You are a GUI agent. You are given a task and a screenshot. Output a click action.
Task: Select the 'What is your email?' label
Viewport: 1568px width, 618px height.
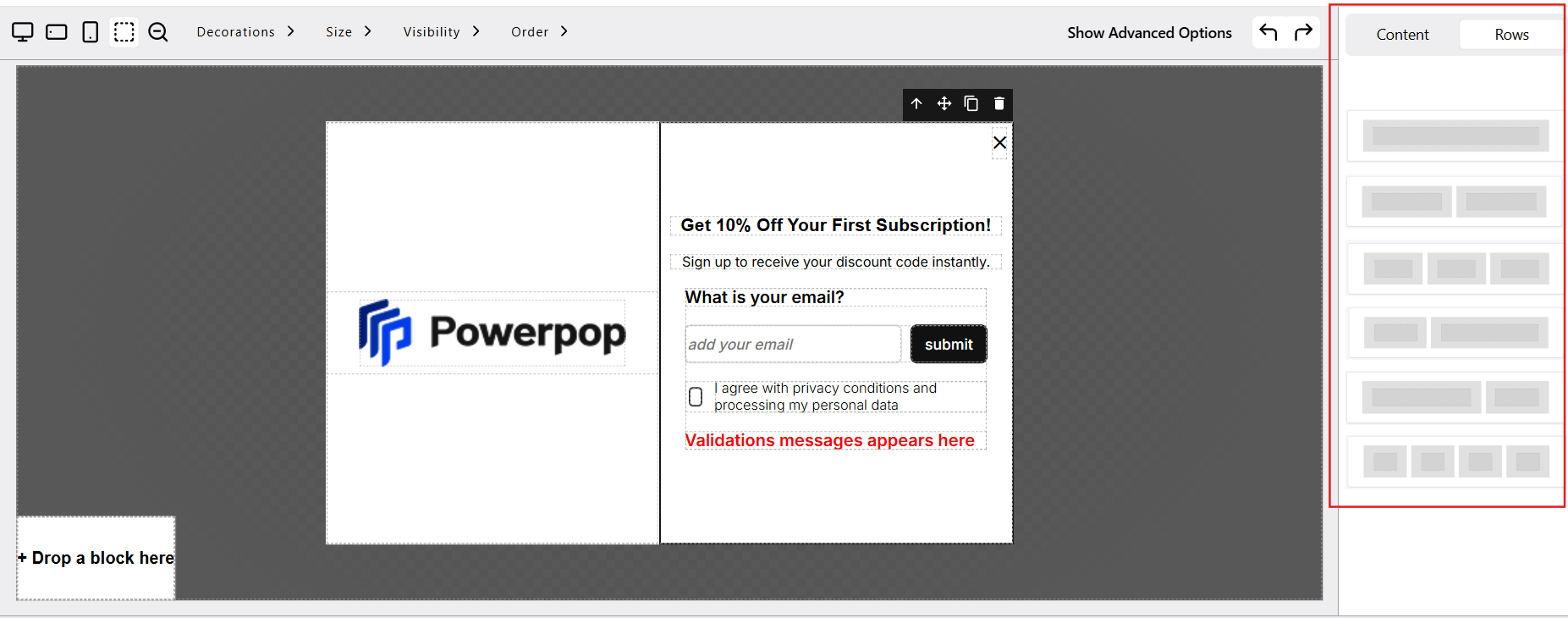pos(764,297)
